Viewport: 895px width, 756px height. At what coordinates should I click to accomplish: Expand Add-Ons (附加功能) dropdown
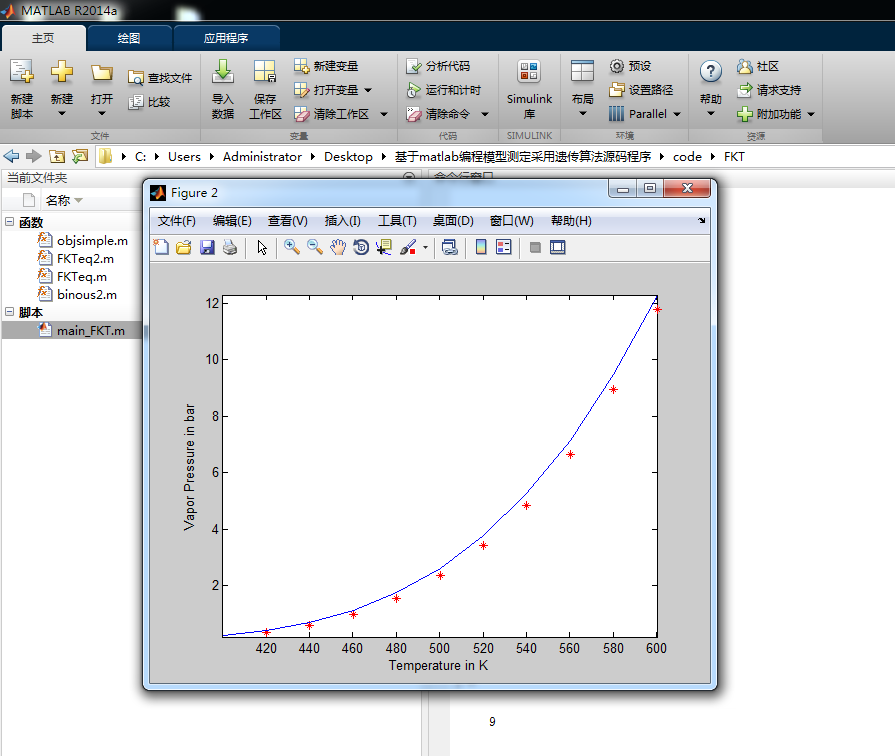[x=811, y=114]
